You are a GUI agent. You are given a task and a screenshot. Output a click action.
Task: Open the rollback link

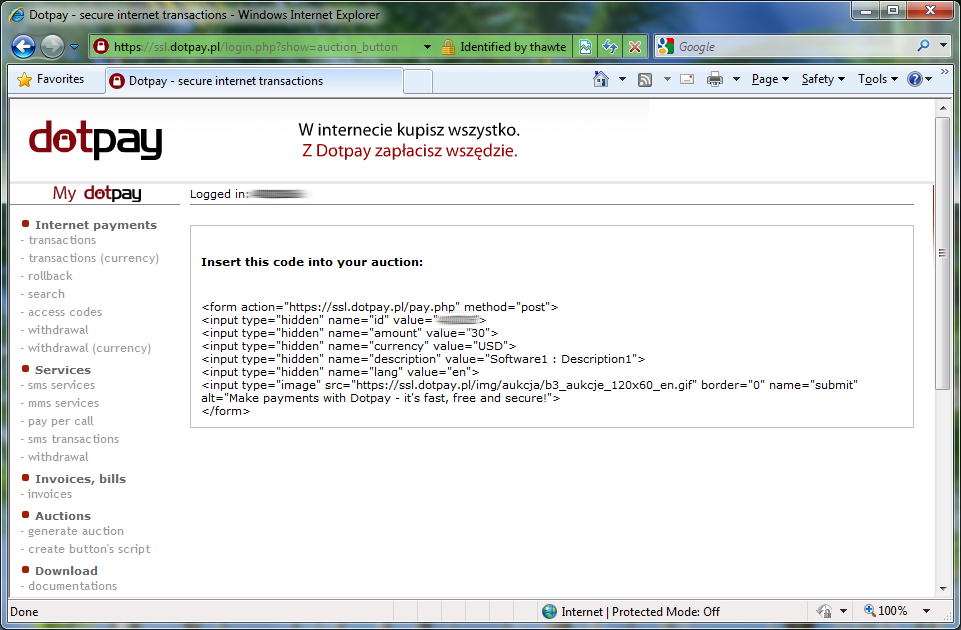pos(50,276)
